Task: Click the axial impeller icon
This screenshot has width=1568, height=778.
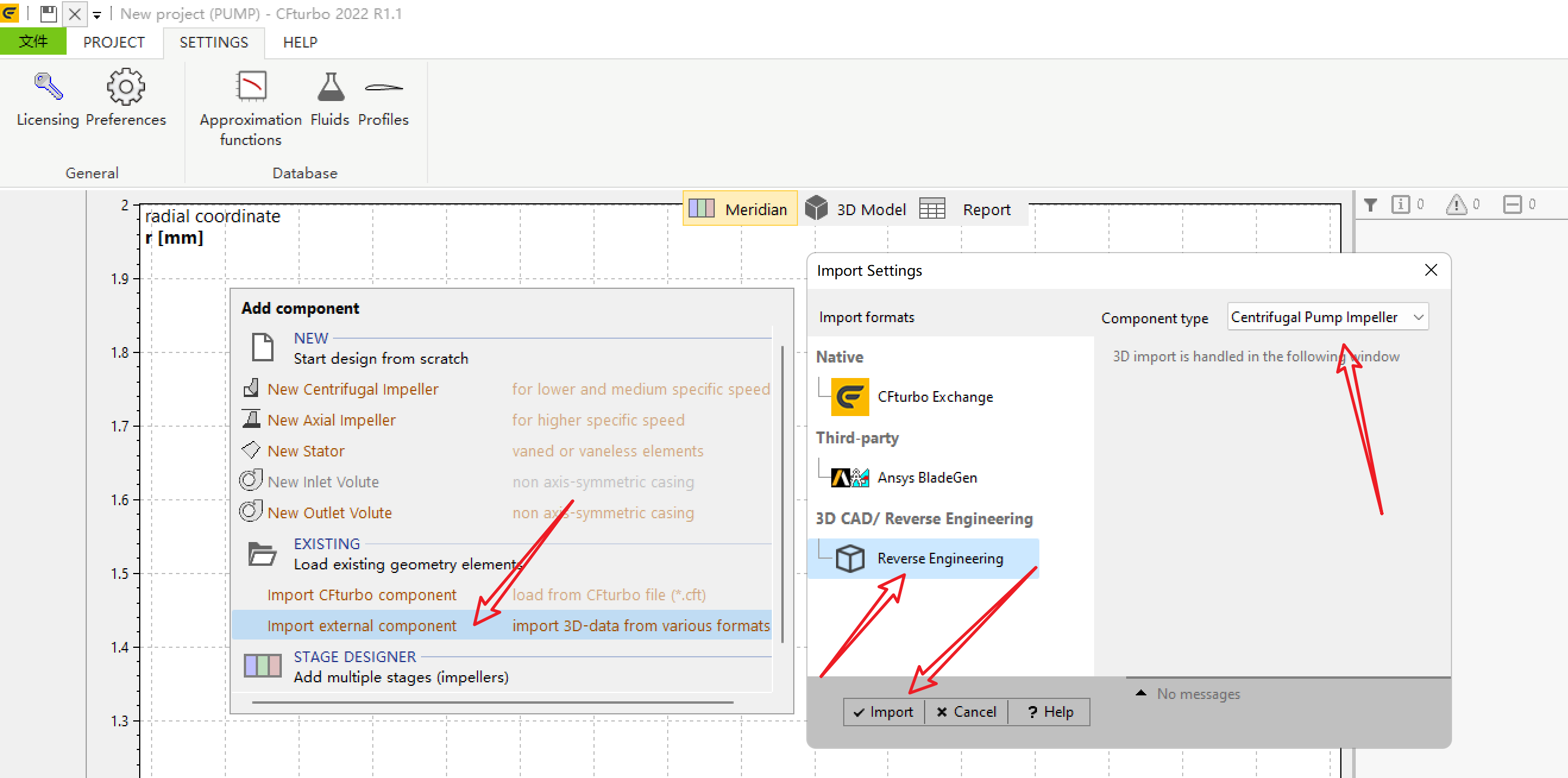Action: click(x=251, y=419)
